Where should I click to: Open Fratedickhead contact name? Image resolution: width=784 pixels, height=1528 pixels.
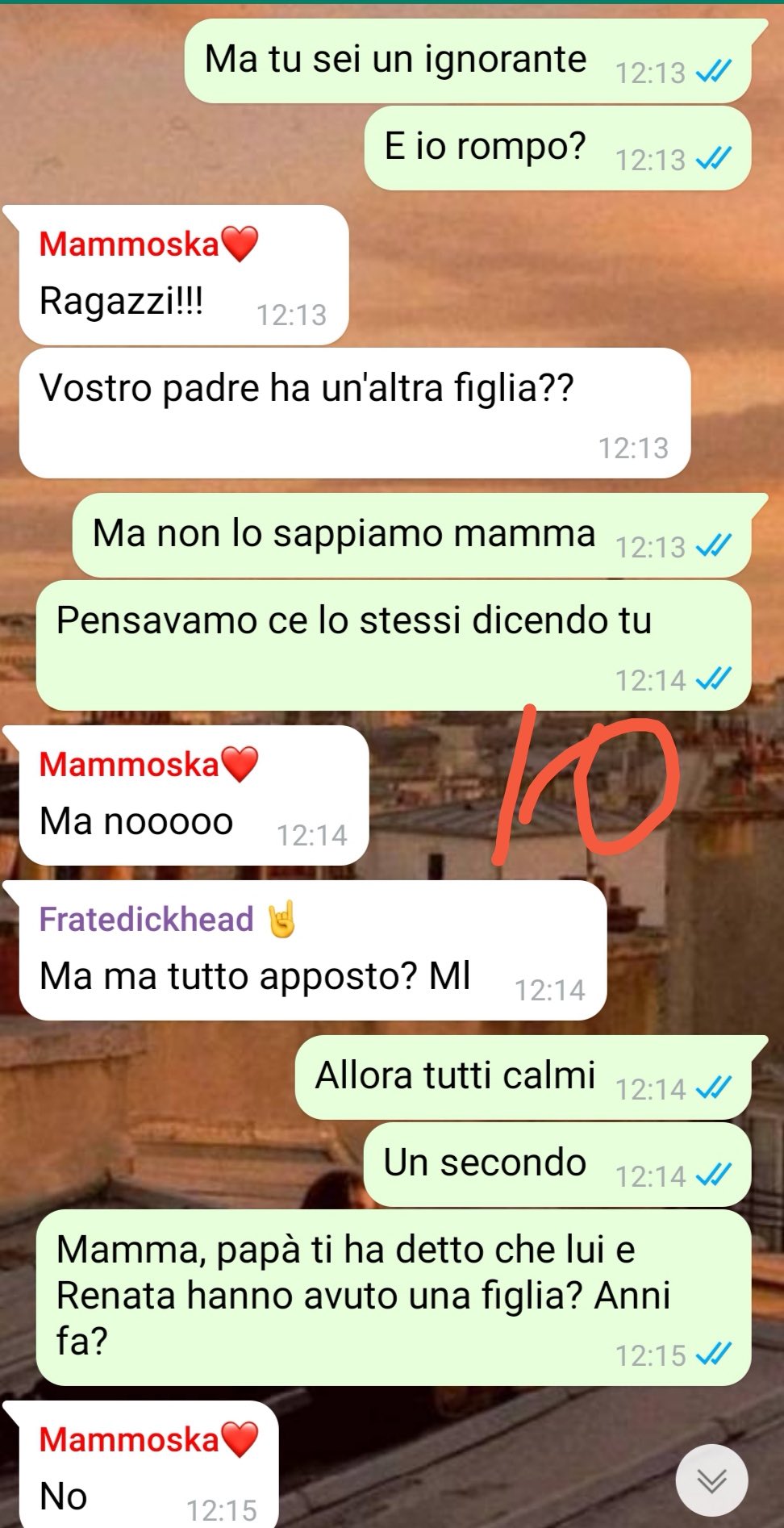pos(146,920)
